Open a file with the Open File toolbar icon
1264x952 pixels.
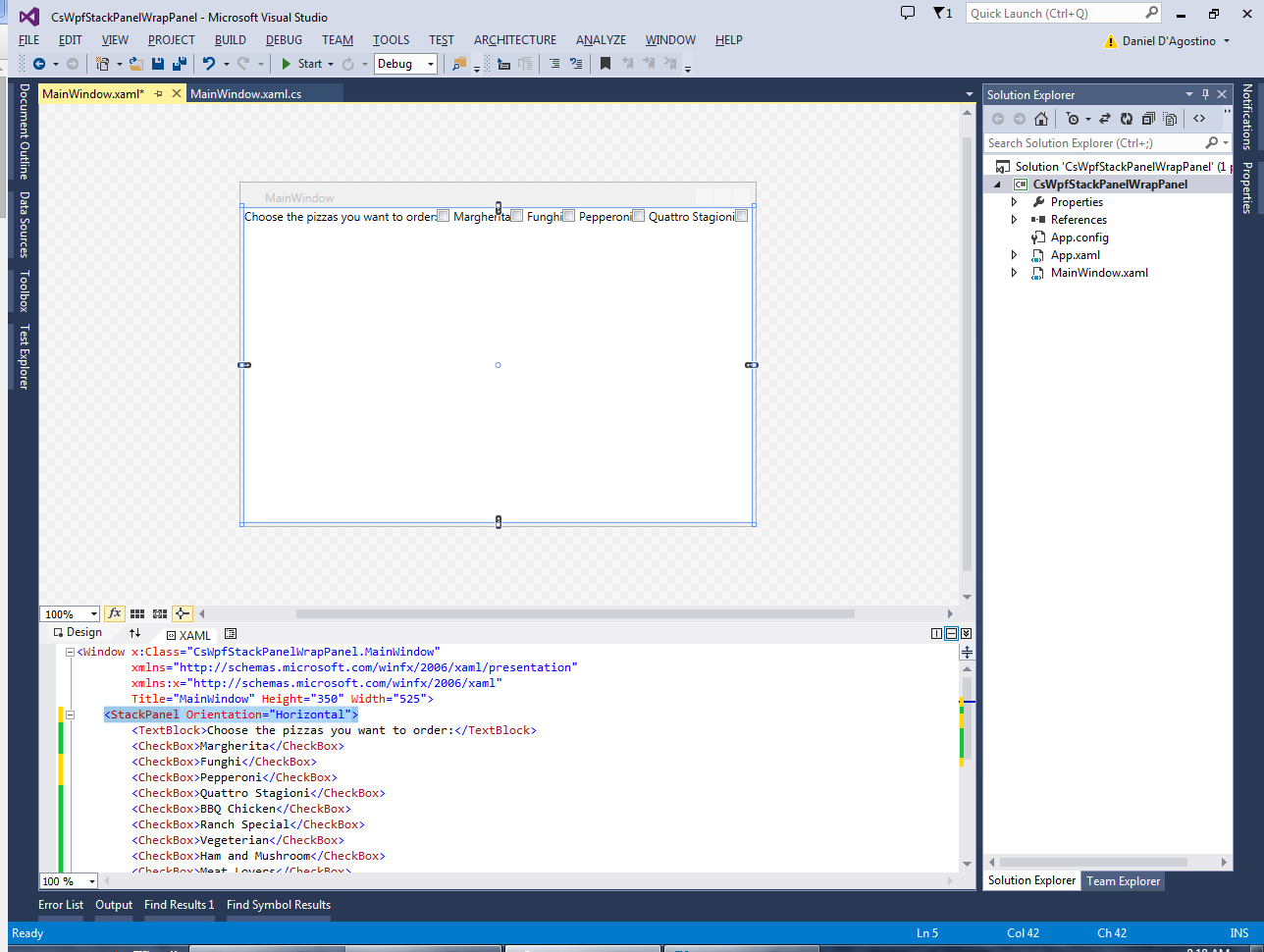pos(134,64)
